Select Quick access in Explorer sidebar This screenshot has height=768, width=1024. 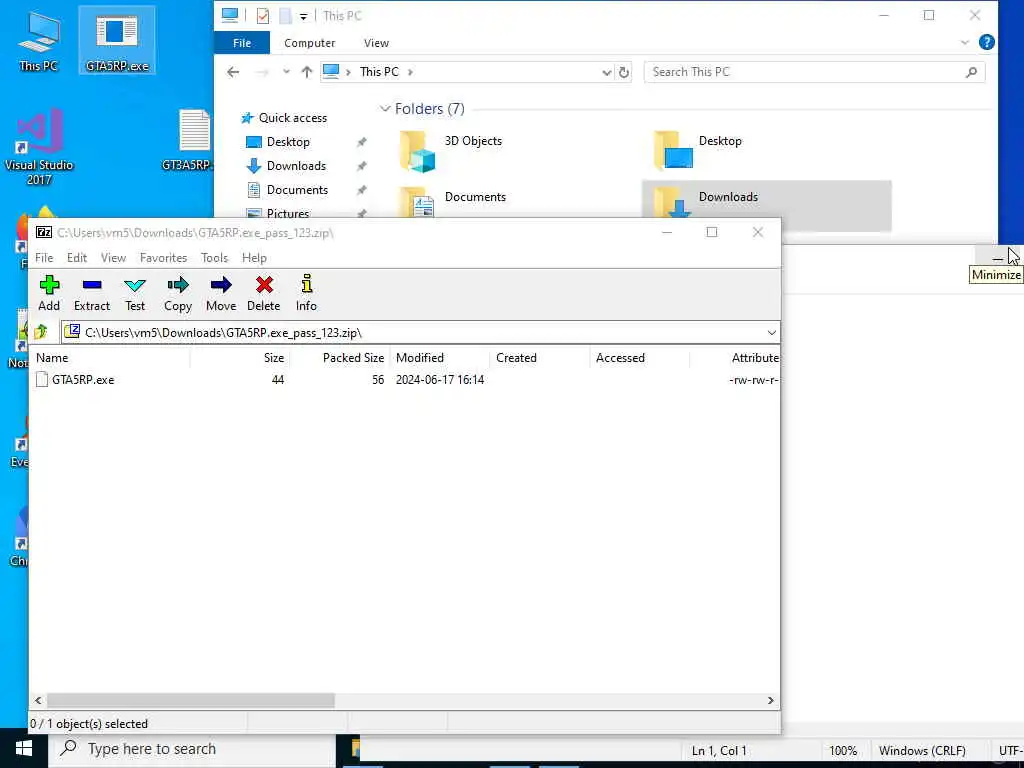pos(283,118)
